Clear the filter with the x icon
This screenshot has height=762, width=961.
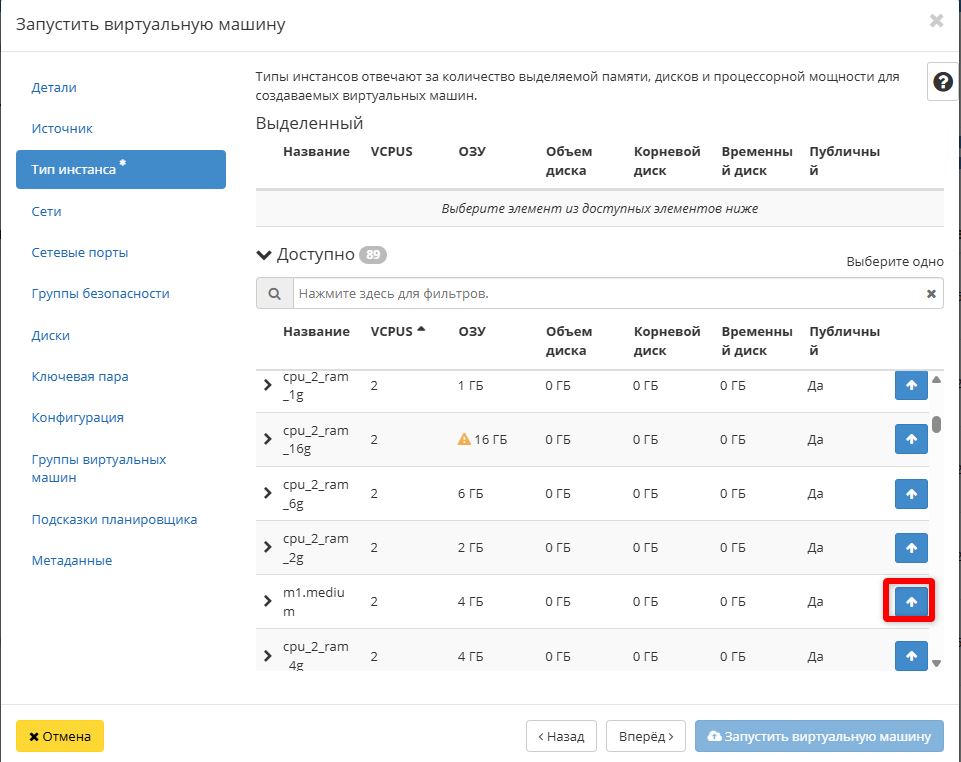point(931,294)
